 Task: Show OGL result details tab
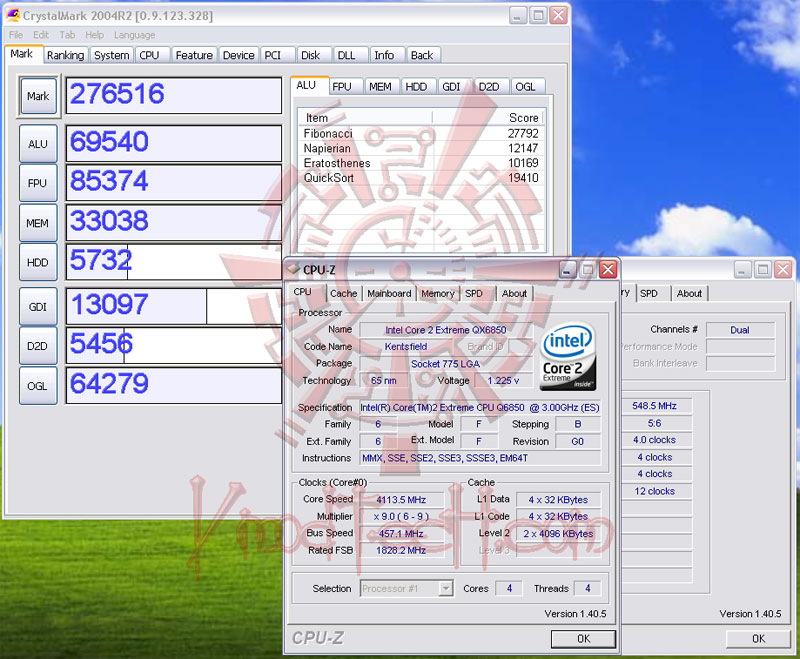pos(526,87)
